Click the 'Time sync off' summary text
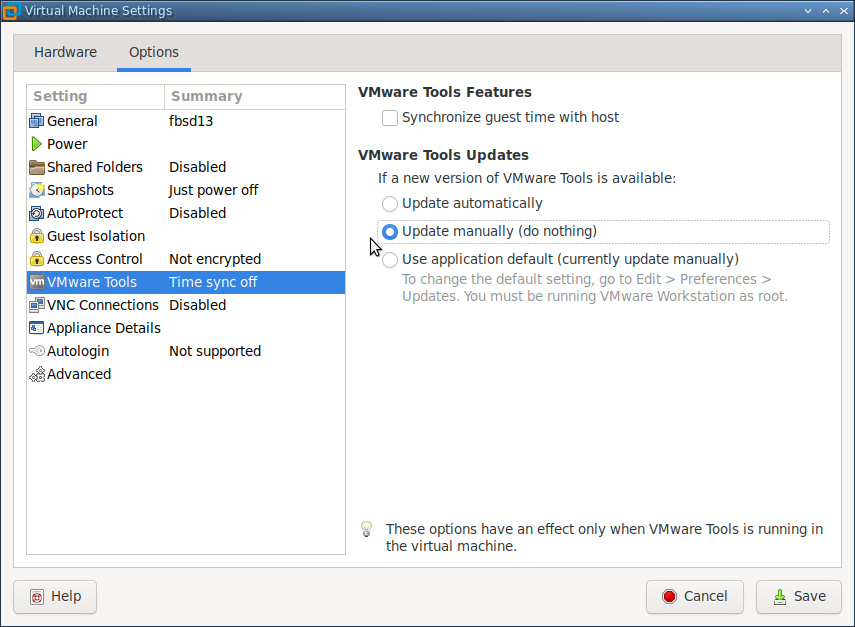The height and width of the screenshot is (627, 855). (213, 282)
